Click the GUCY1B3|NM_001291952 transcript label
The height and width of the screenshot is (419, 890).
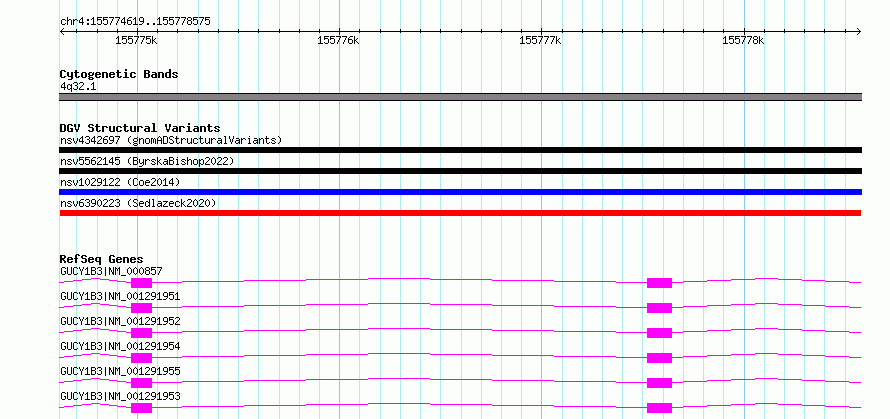pyautogui.click(x=120, y=321)
